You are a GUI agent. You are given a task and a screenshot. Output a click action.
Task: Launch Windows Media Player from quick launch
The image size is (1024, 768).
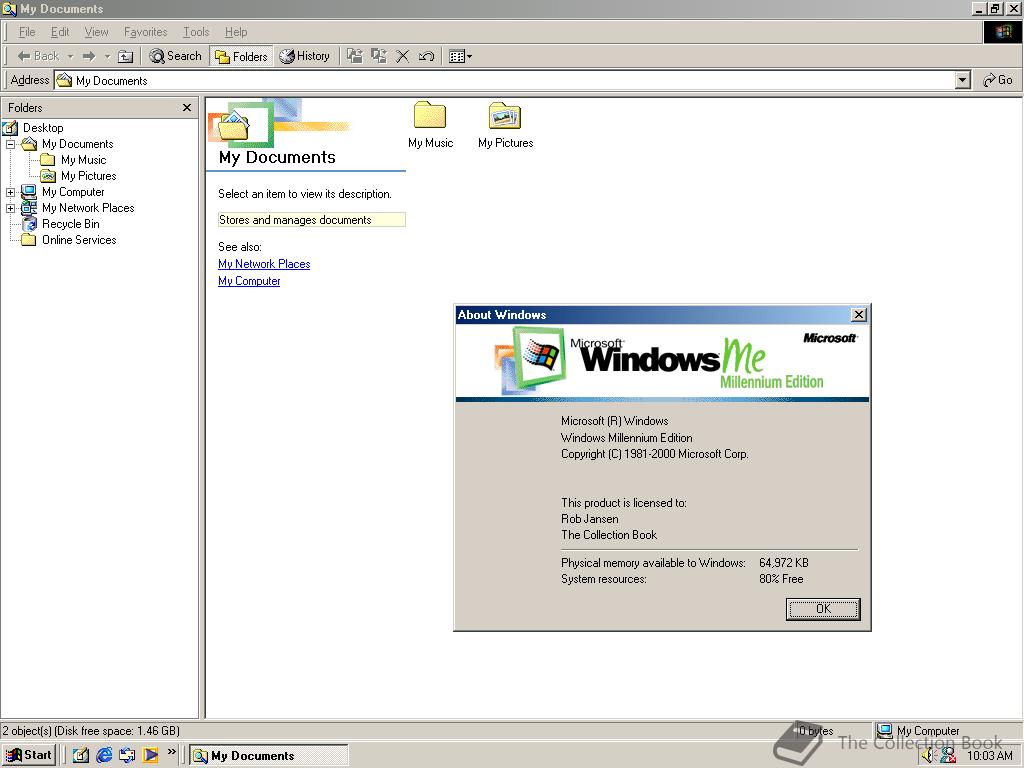(150, 756)
